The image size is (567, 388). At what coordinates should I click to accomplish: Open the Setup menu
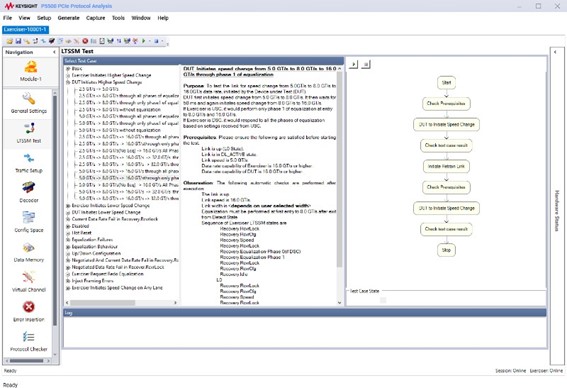[44, 18]
